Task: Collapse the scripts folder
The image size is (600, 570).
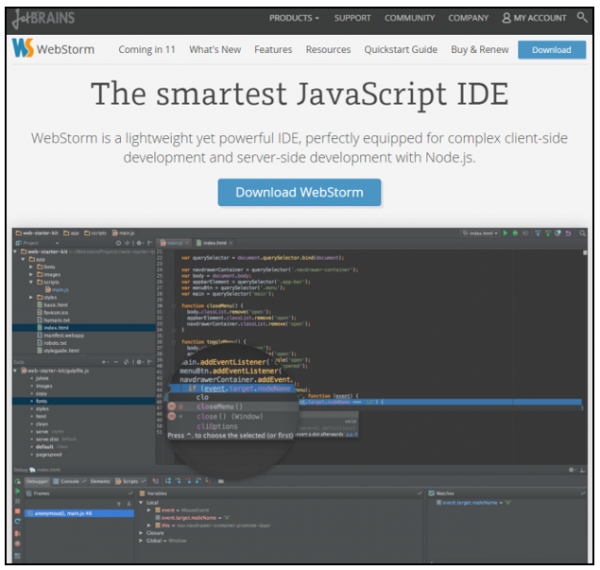Action: tap(31, 282)
